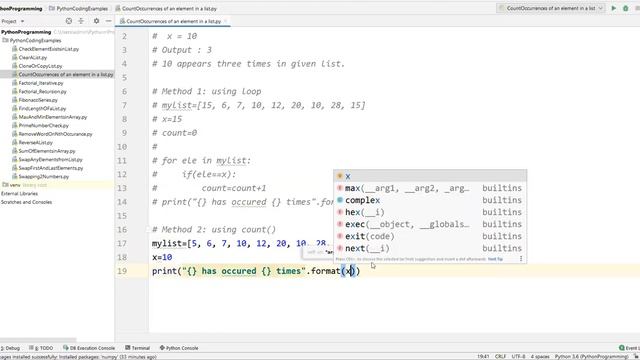This screenshot has height=360, width=640.
Task: Click Python 3.6 interpreter in status bar
Action: pyautogui.click(x=591, y=357)
